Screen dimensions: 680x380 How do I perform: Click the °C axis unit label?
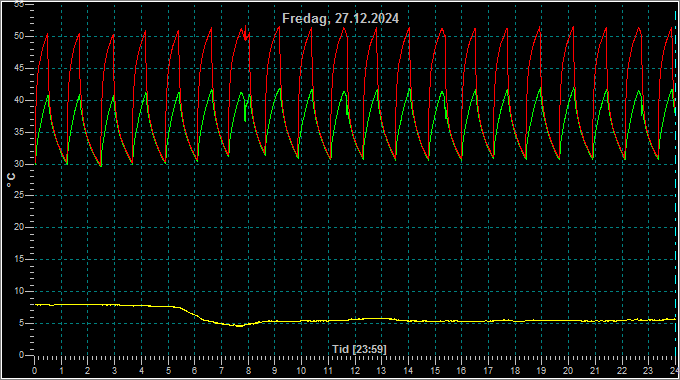click(x=11, y=180)
